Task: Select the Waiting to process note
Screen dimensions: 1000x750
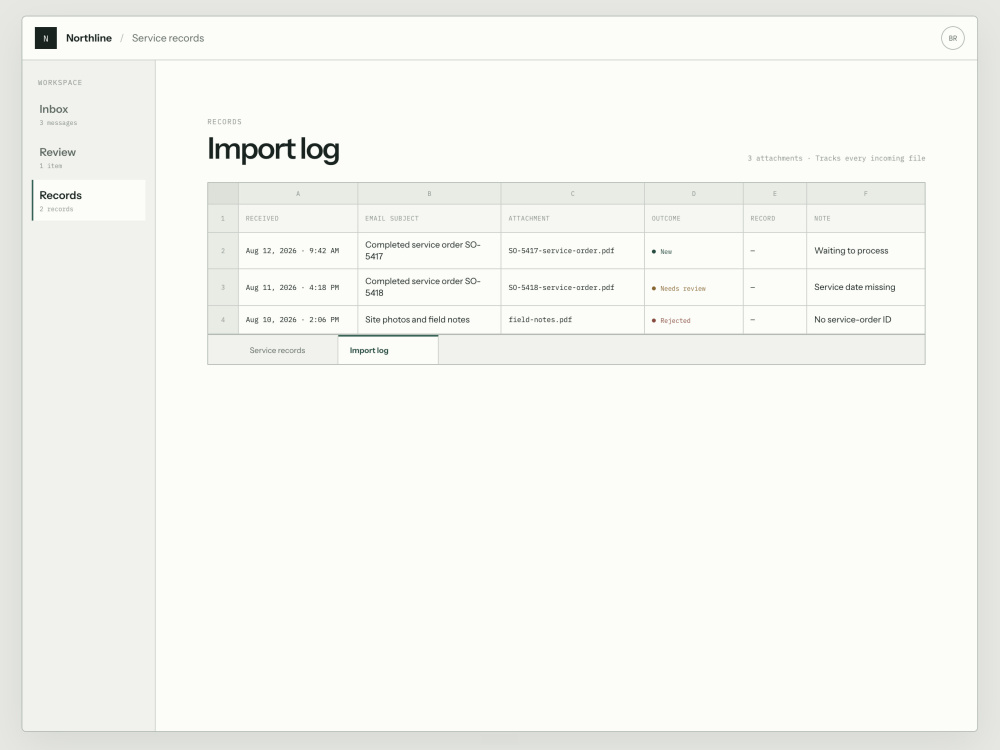Action: point(865,251)
